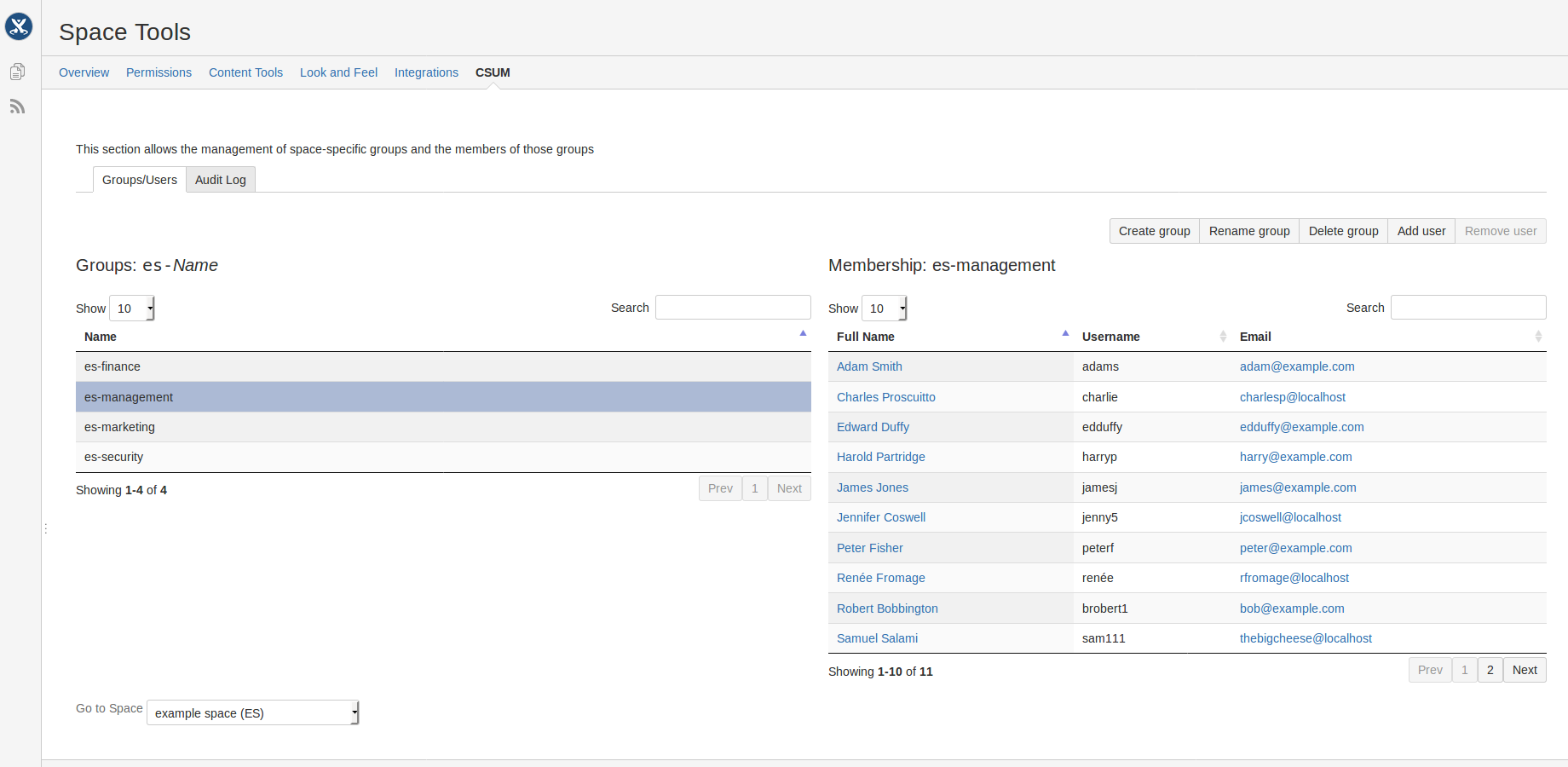Open the Content Tools tab
The image size is (1568, 767).
pos(245,72)
